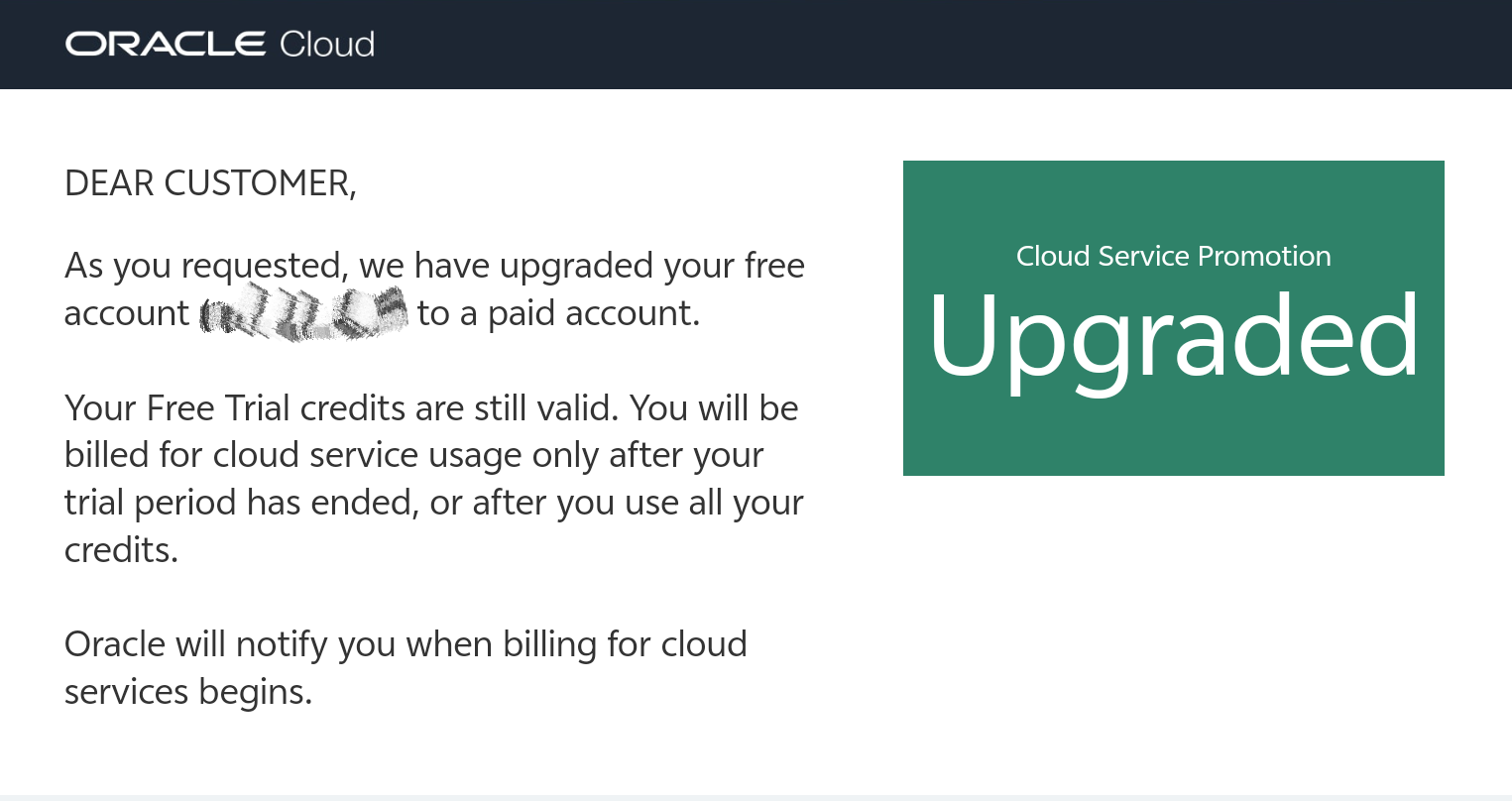Click the text to a paid account
The image size is (1512, 801).
coord(558,313)
